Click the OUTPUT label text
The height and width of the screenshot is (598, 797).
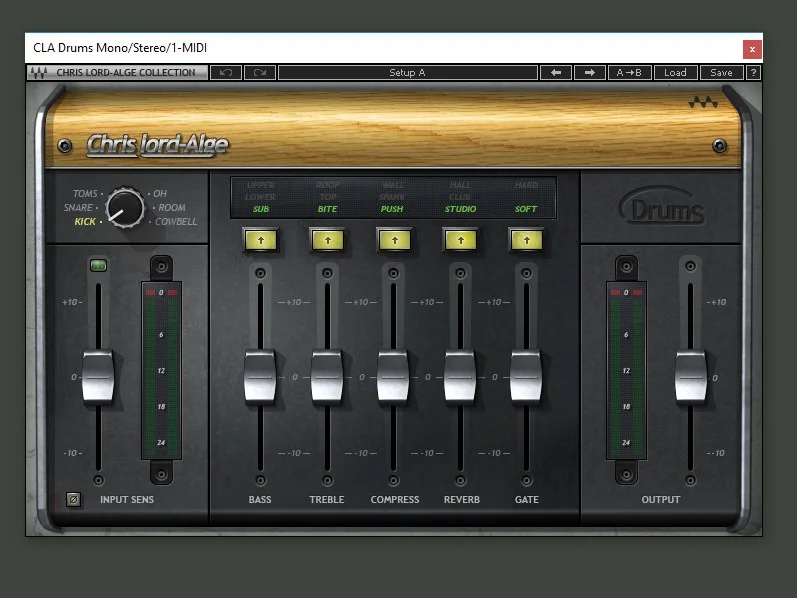tap(660, 500)
